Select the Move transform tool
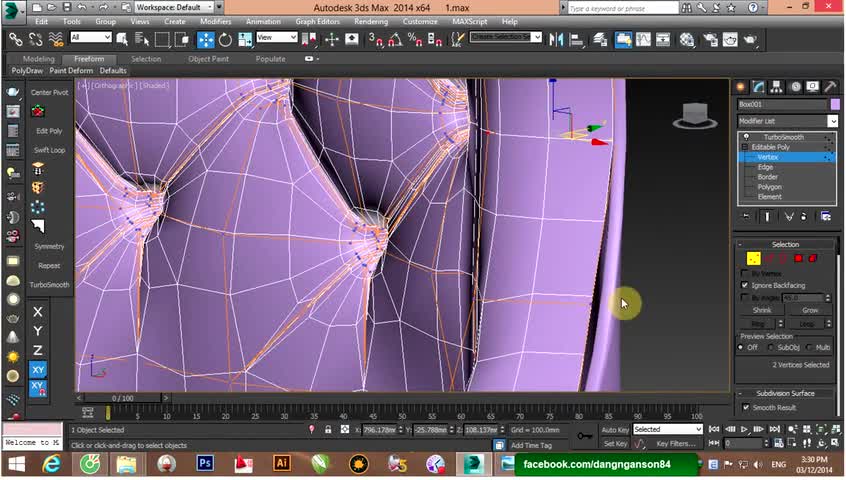The image size is (846, 480). click(206, 39)
